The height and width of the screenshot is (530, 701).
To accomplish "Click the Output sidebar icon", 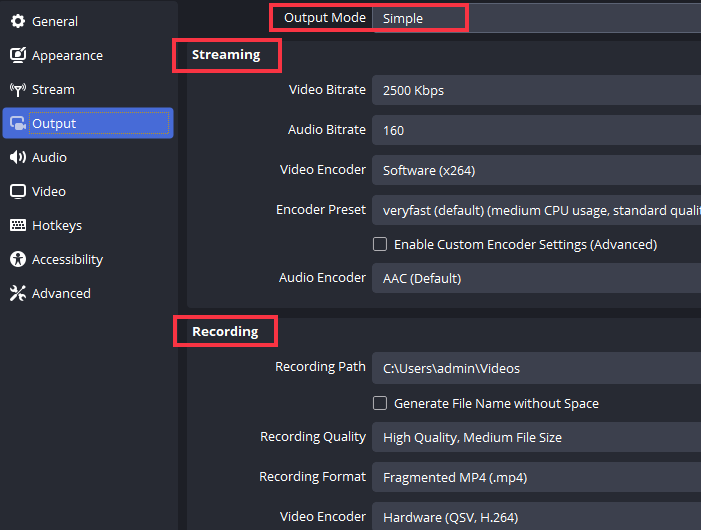I will point(17,124).
